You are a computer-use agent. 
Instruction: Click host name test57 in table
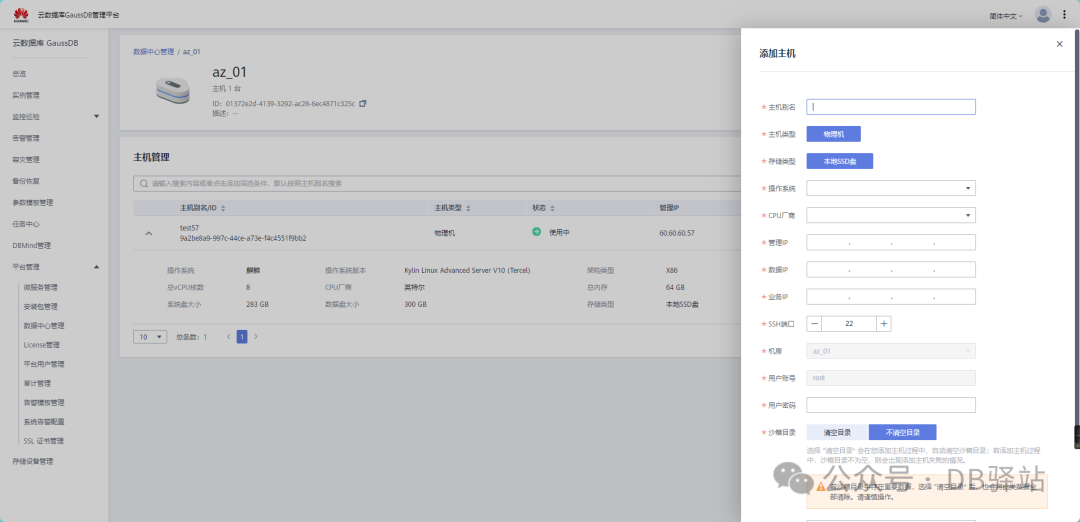[x=189, y=227]
